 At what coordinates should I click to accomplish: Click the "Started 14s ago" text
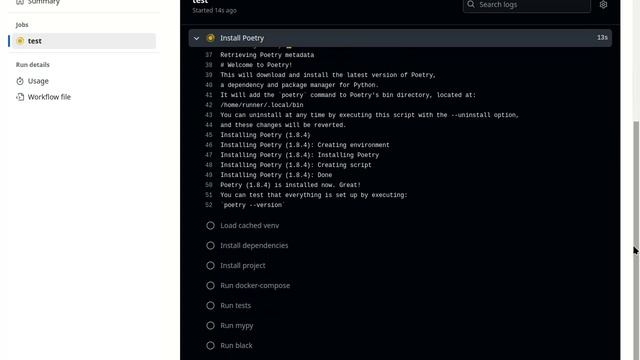[x=214, y=10]
